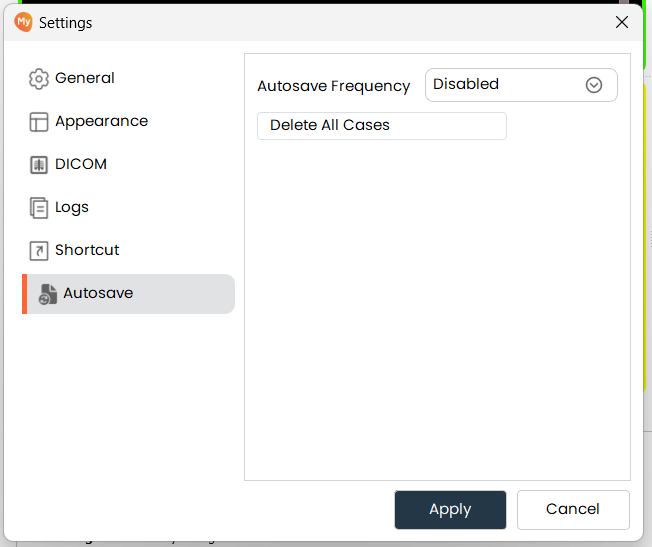The image size is (652, 547).
Task: Click the arrow icon beside Shortcut
Action: pos(39,251)
